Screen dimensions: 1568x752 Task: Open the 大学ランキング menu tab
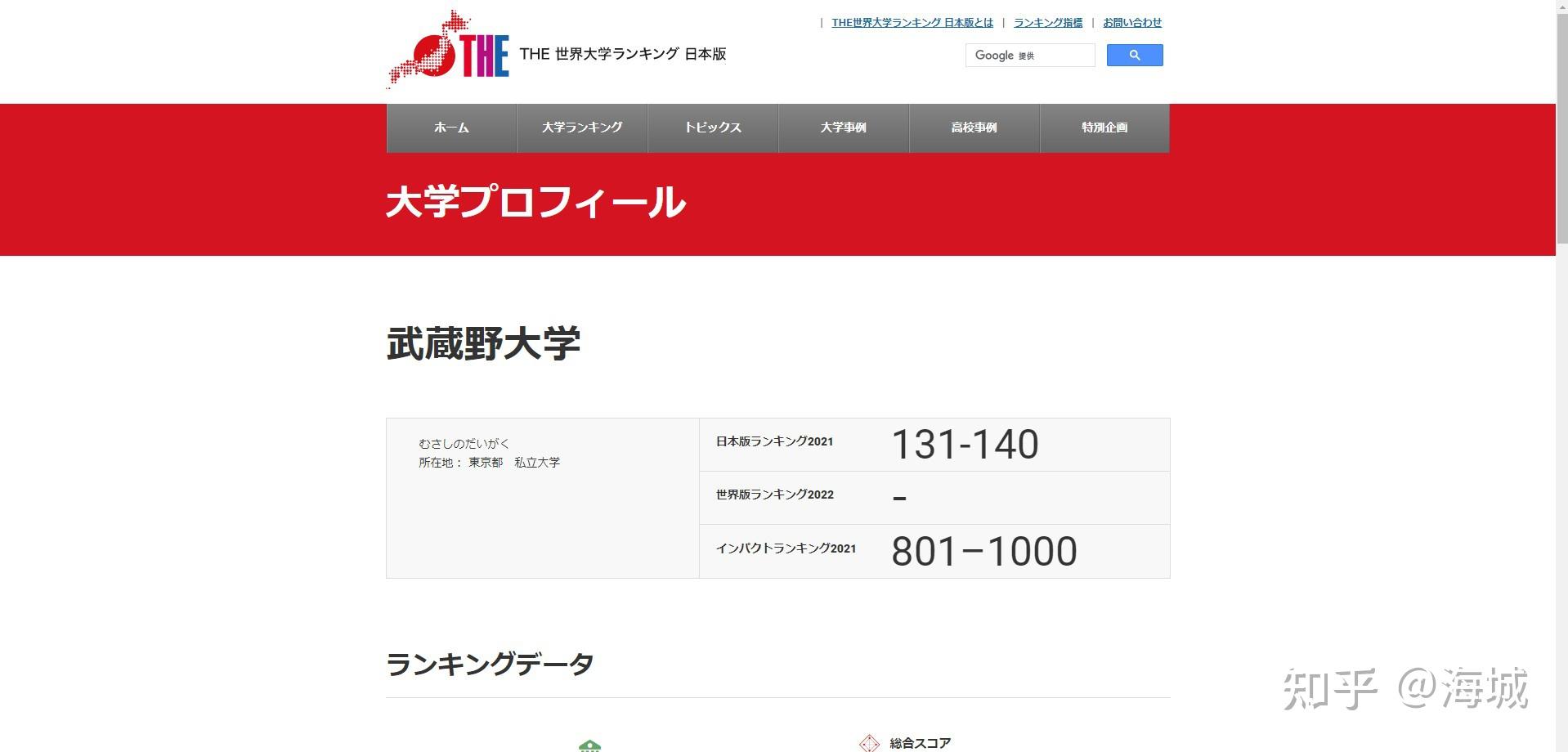582,128
